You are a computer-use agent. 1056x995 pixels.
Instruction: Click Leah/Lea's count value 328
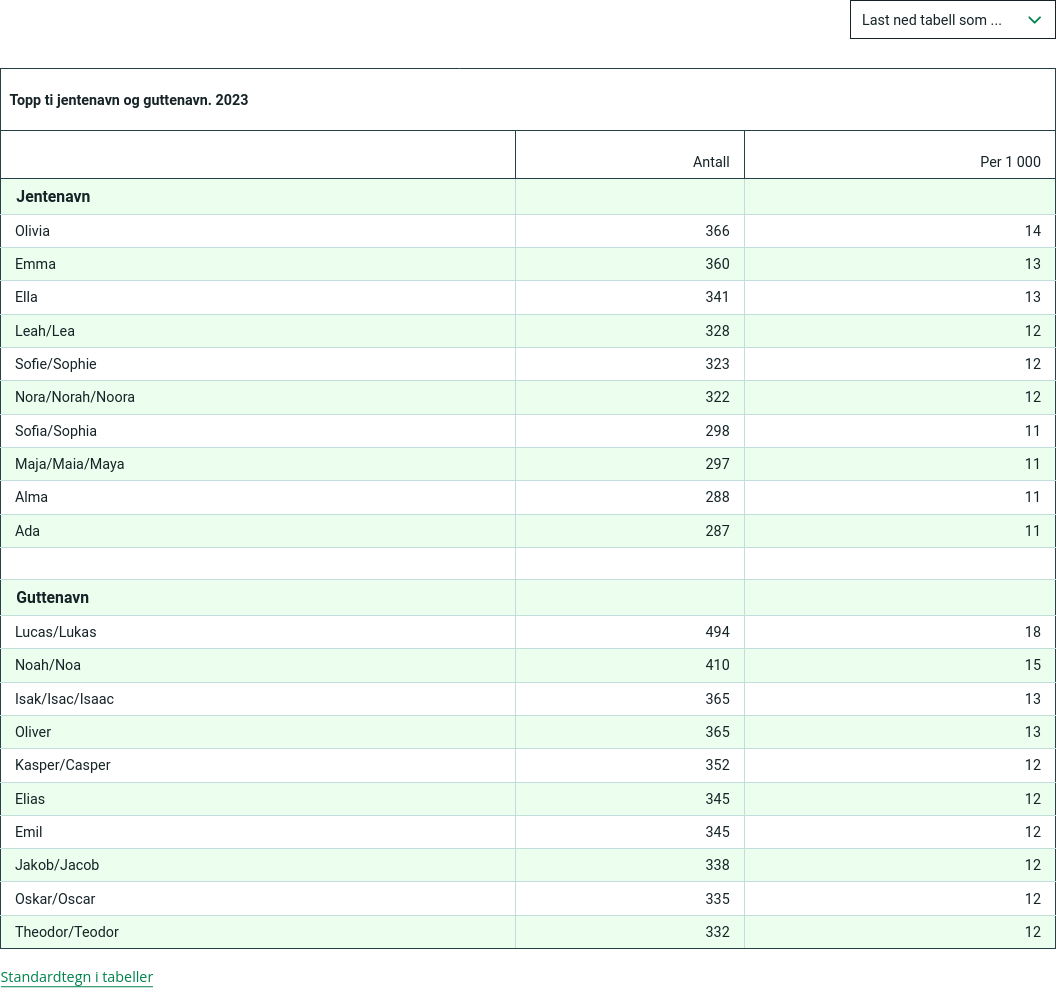pos(717,331)
